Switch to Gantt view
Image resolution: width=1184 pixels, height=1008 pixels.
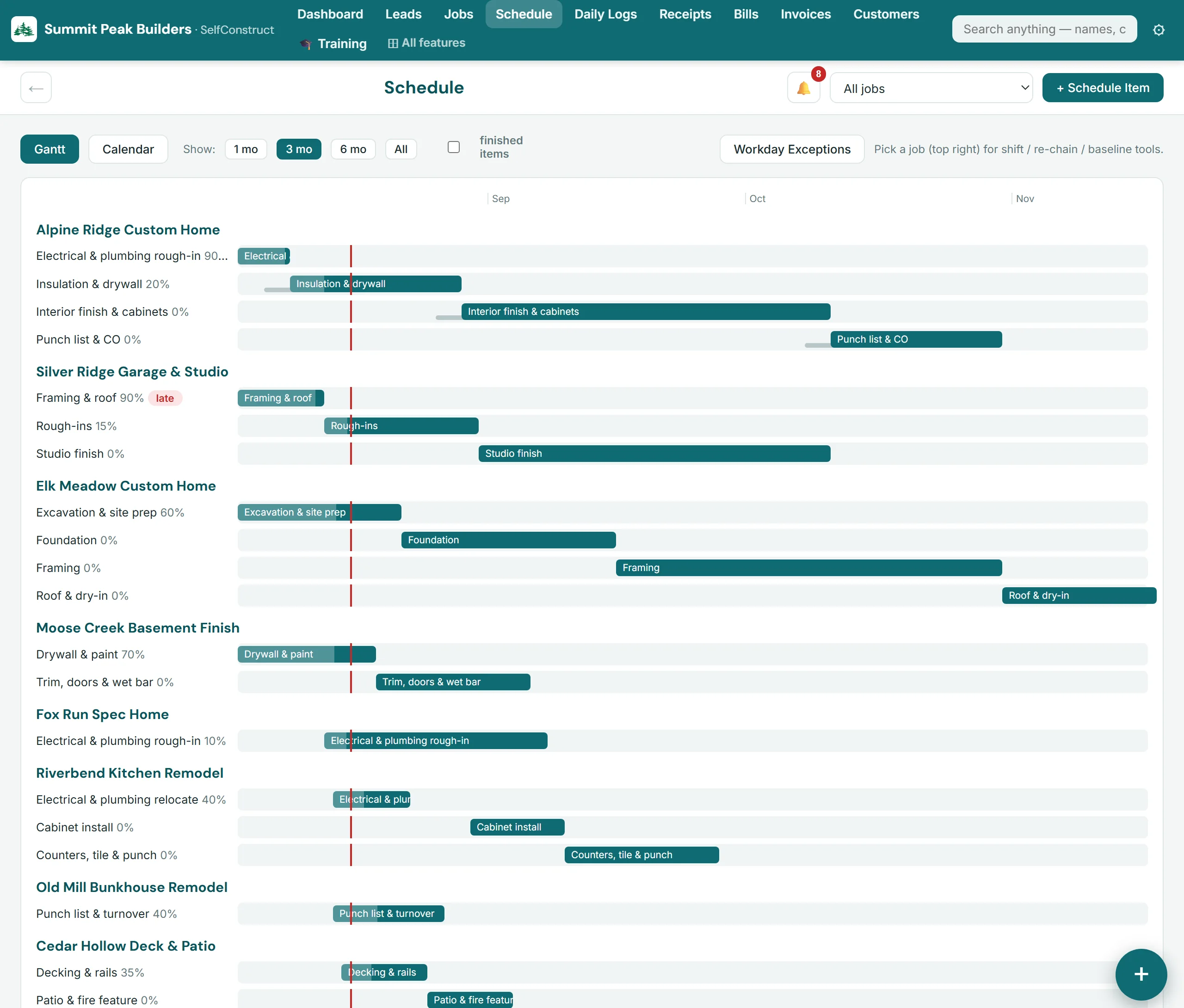click(49, 149)
